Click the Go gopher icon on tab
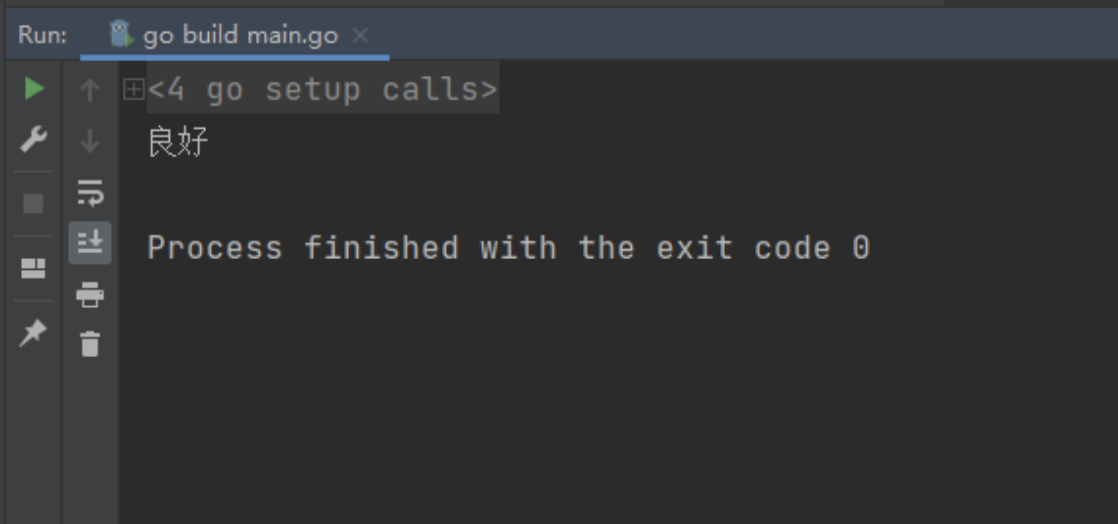This screenshot has height=524, width=1118. click(121, 34)
